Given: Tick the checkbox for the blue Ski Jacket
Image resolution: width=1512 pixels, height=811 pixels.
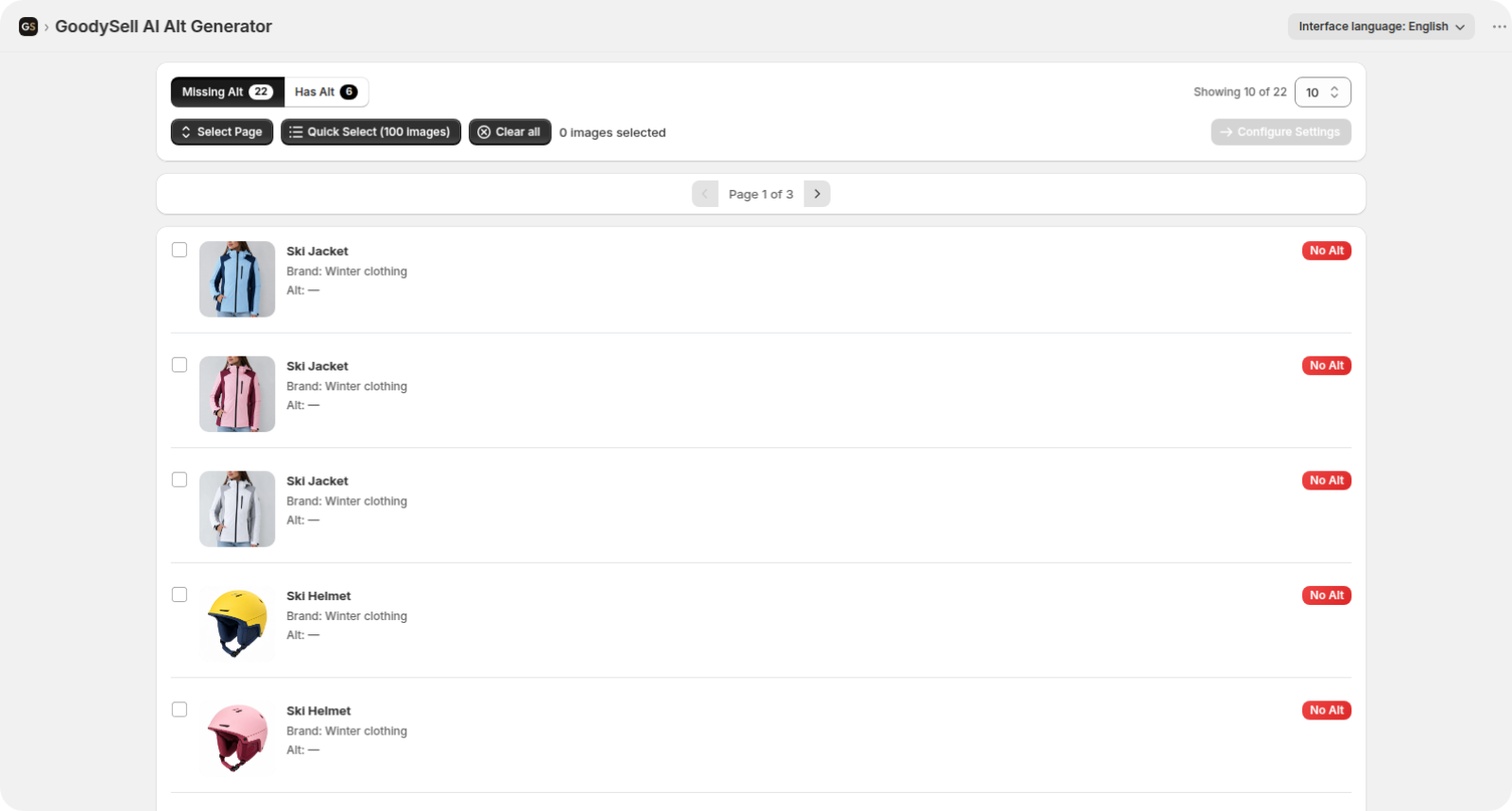Looking at the screenshot, I should click(180, 250).
